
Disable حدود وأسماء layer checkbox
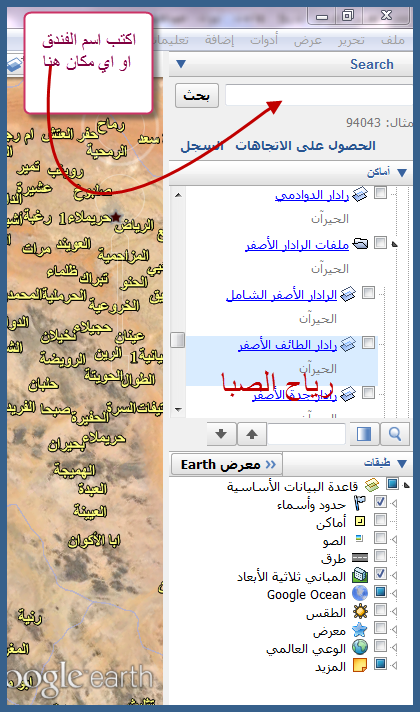[x=380, y=502]
